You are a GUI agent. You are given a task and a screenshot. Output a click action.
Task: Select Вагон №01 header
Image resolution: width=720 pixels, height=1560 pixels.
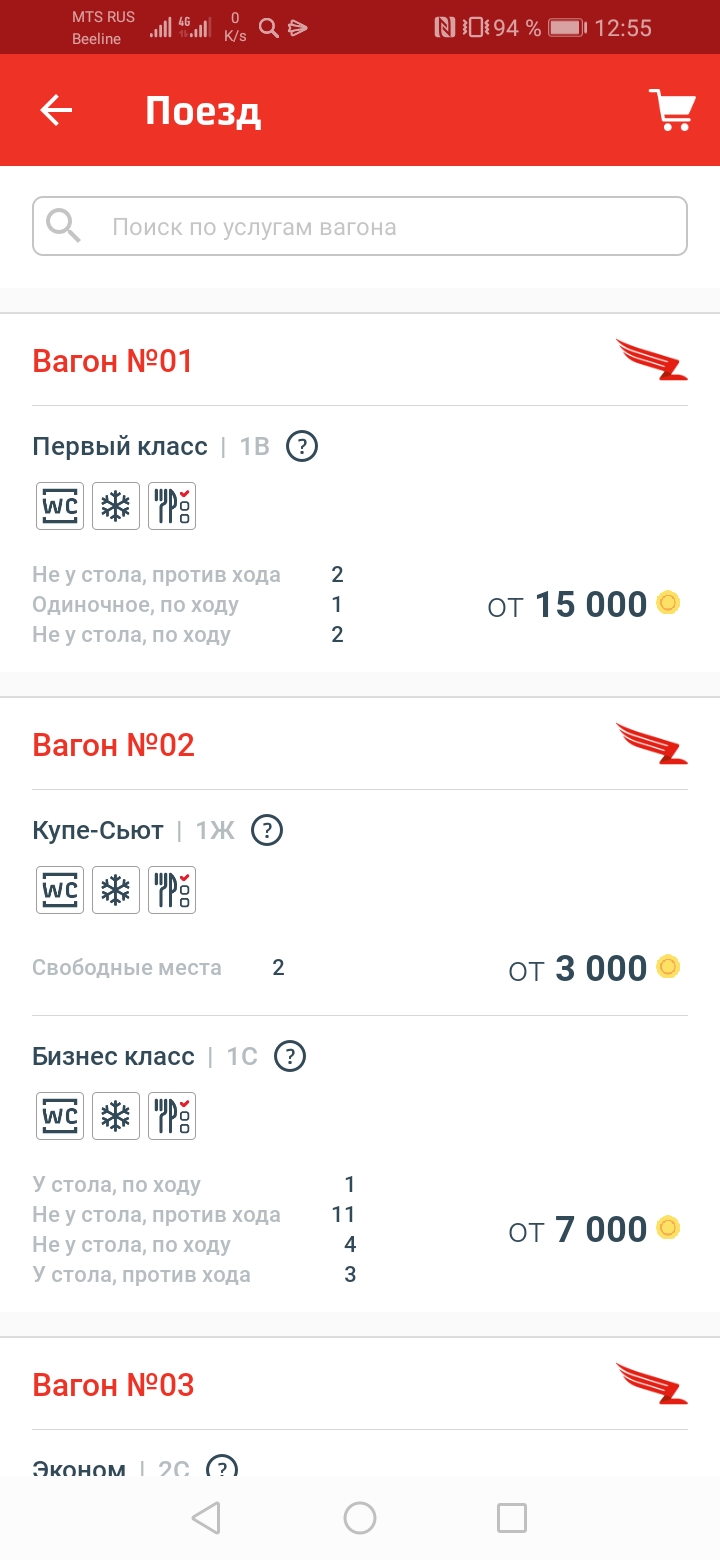pyautogui.click(x=113, y=361)
